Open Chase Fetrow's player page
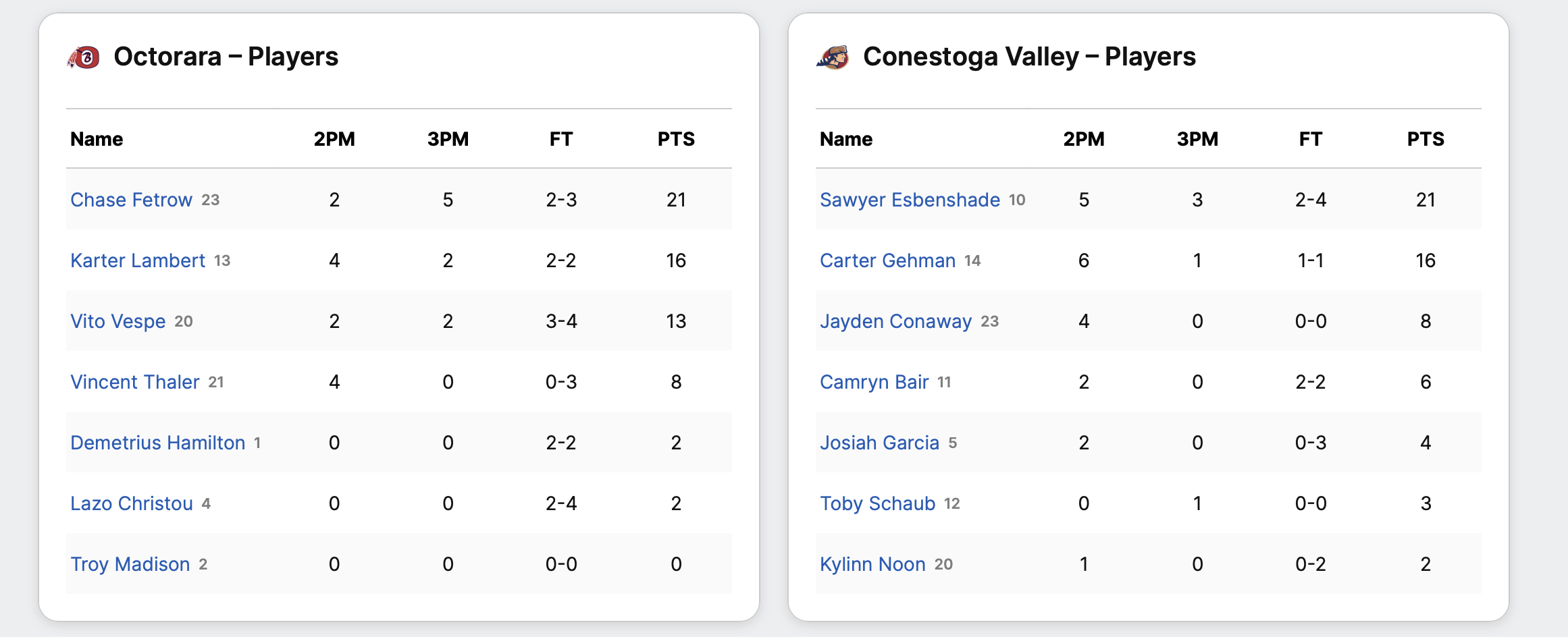 [131, 200]
